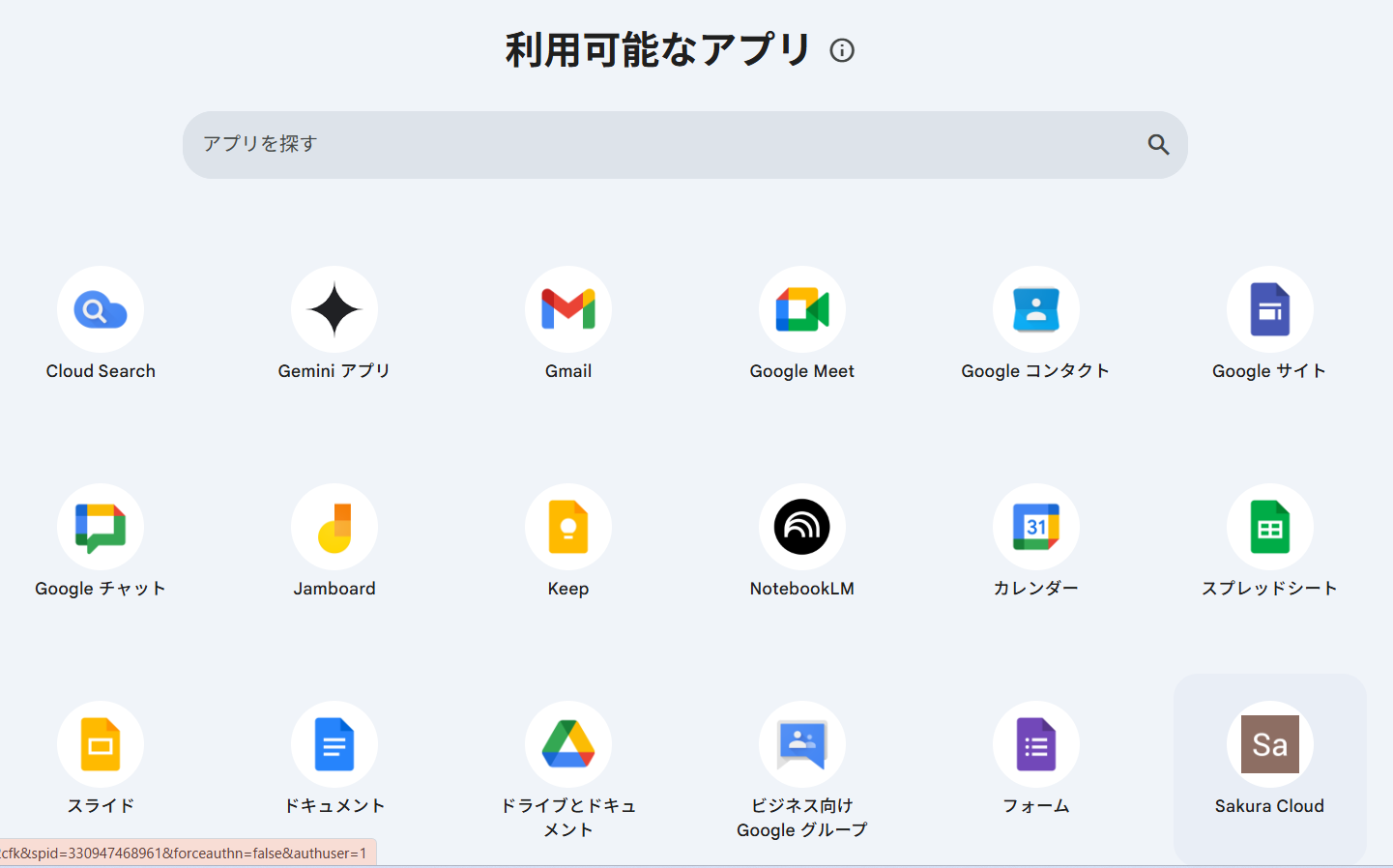The width and height of the screenshot is (1393, 868).
Task: Click the Google Meet text label
Action: (x=802, y=371)
